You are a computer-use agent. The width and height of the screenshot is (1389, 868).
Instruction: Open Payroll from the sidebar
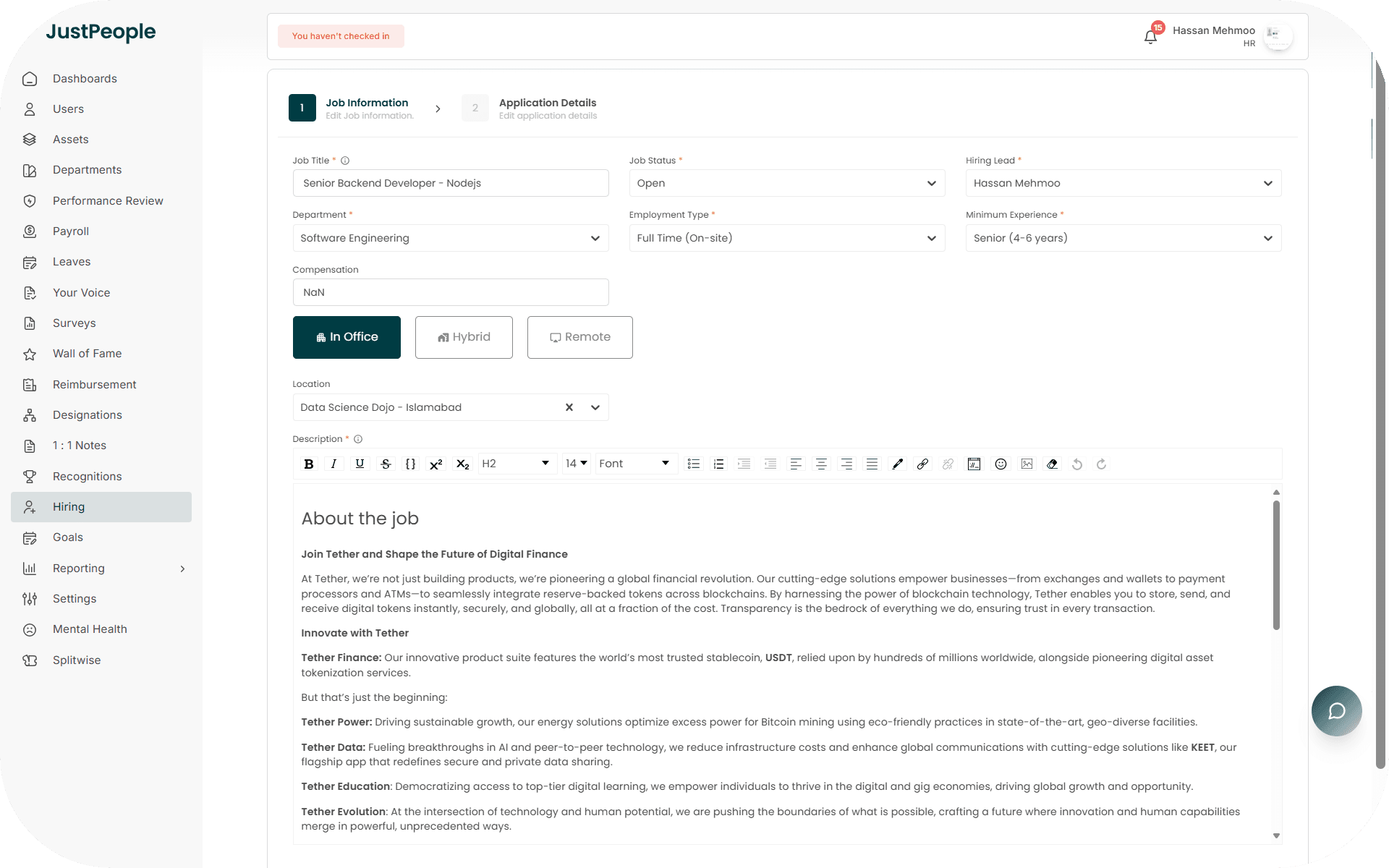coord(71,231)
